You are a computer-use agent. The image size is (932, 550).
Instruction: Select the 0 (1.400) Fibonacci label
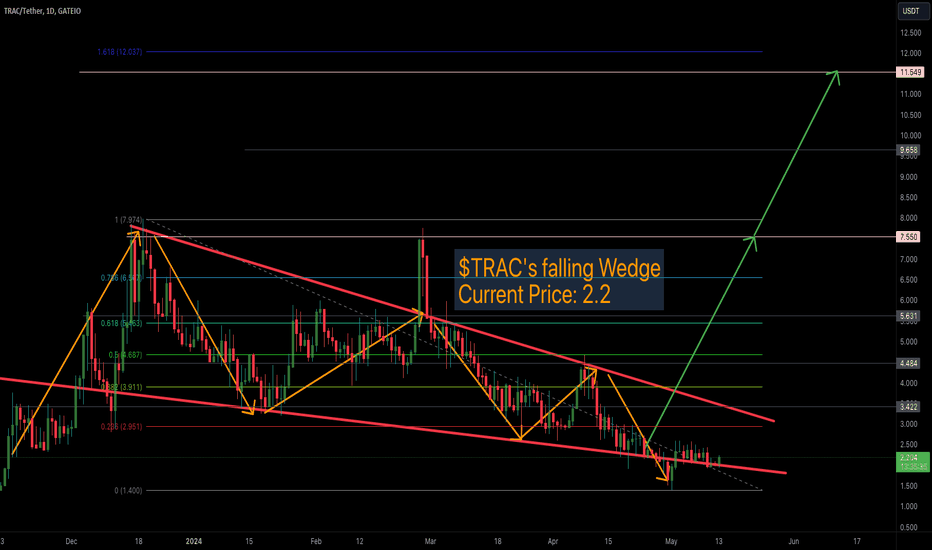coord(128,491)
